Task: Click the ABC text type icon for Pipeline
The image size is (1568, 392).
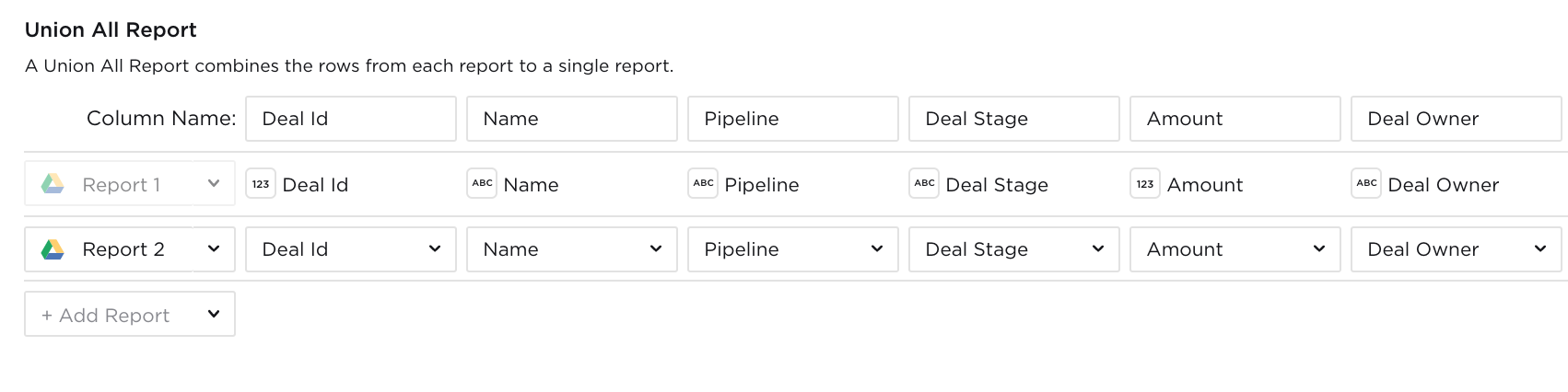Action: coord(703,184)
